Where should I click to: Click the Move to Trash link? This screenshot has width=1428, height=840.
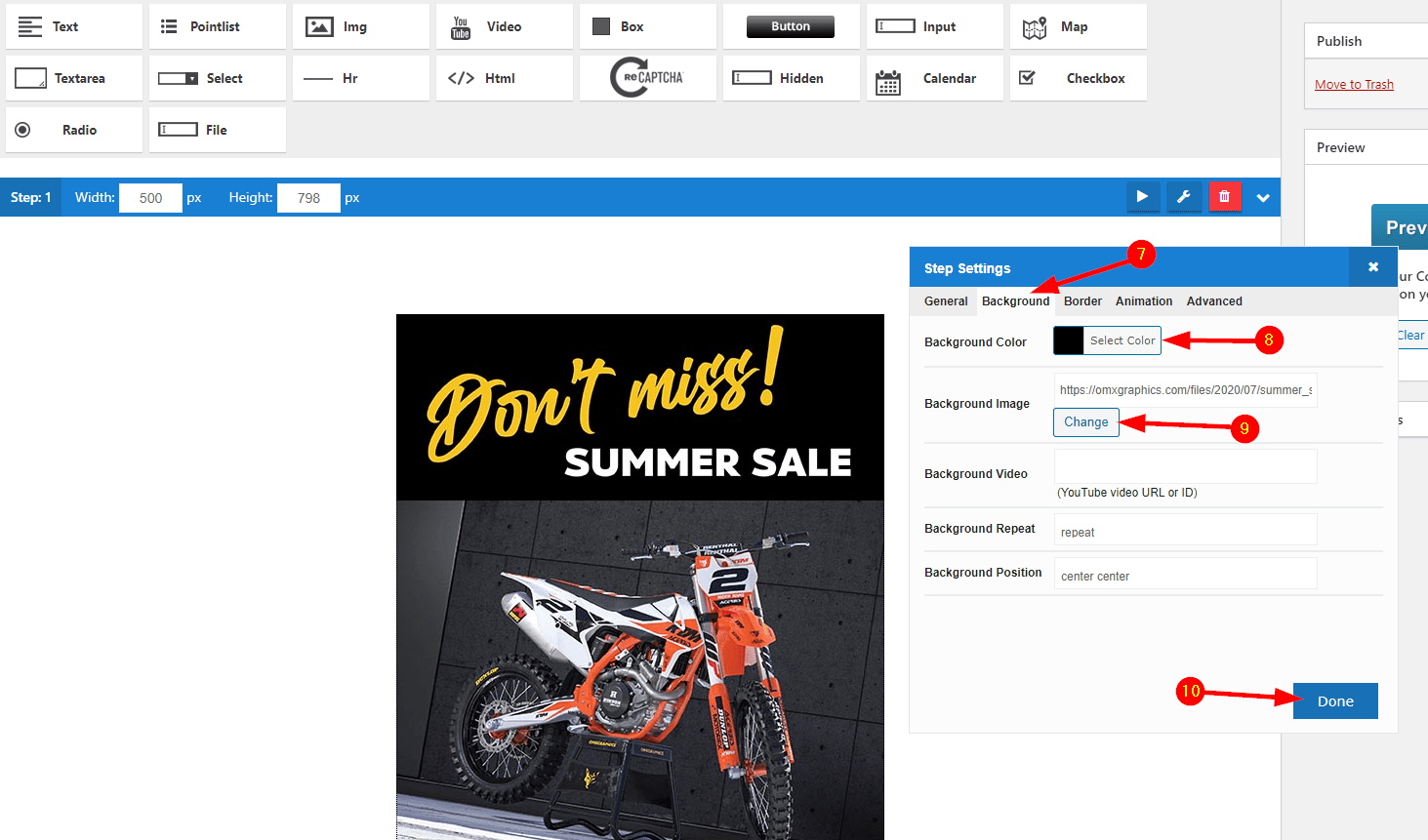(x=1354, y=85)
